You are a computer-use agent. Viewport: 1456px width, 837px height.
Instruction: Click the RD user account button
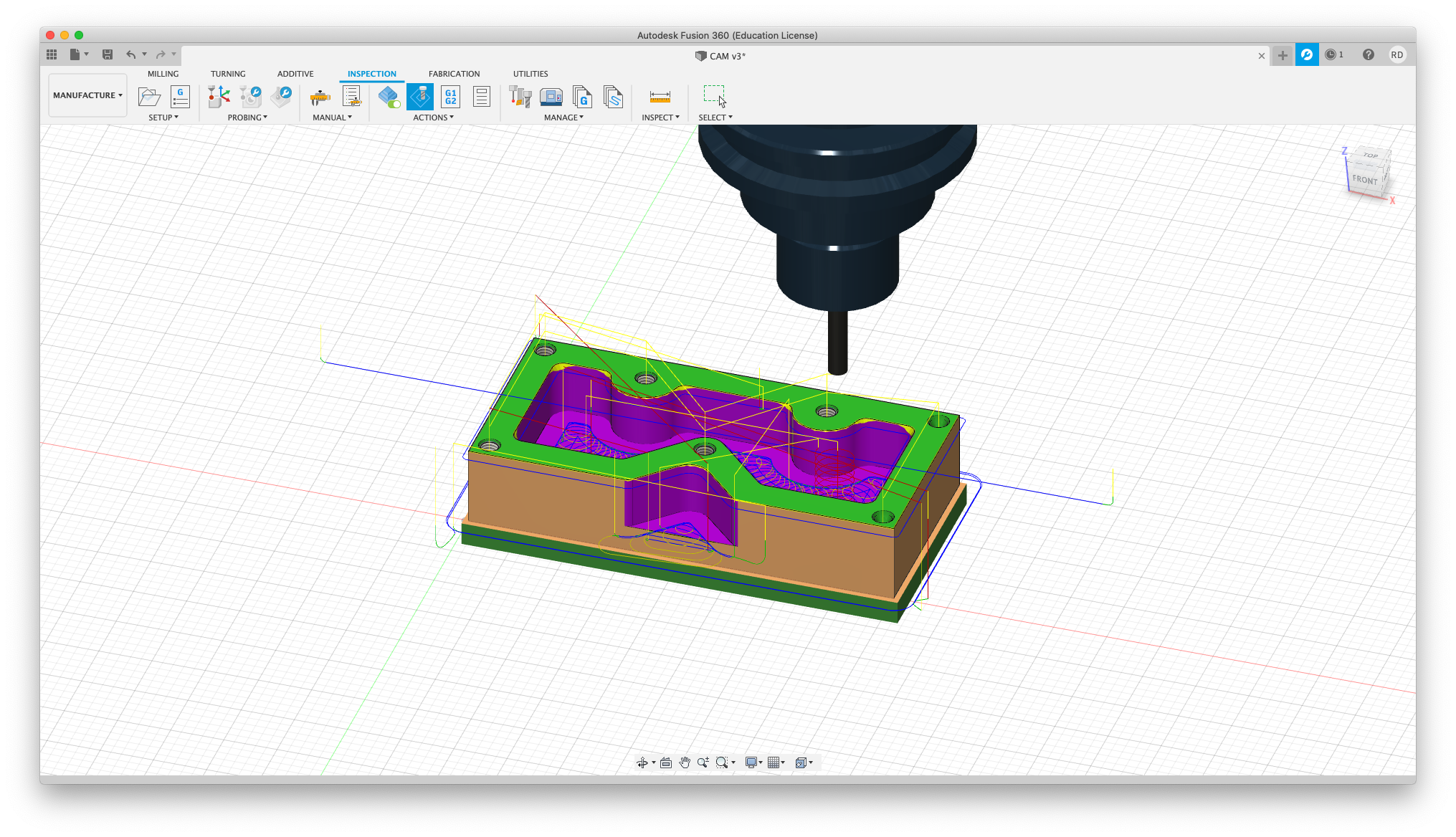point(1396,54)
